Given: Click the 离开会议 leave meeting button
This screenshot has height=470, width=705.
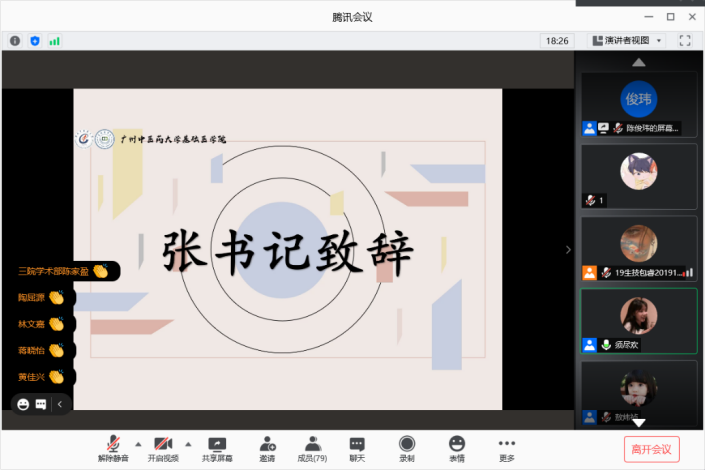Looking at the screenshot, I should [651, 448].
